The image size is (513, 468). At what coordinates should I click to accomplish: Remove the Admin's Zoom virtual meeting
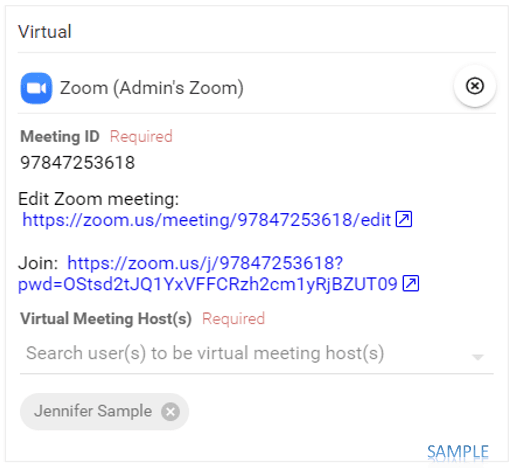pyautogui.click(x=475, y=86)
